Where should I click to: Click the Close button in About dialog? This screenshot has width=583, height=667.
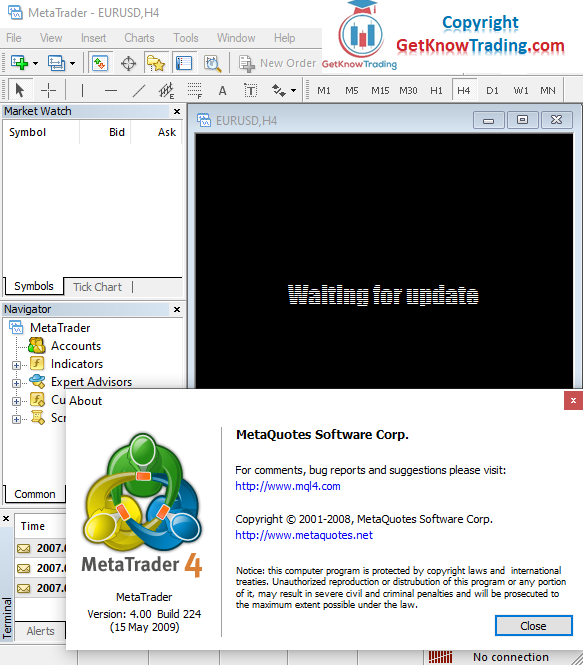534,626
